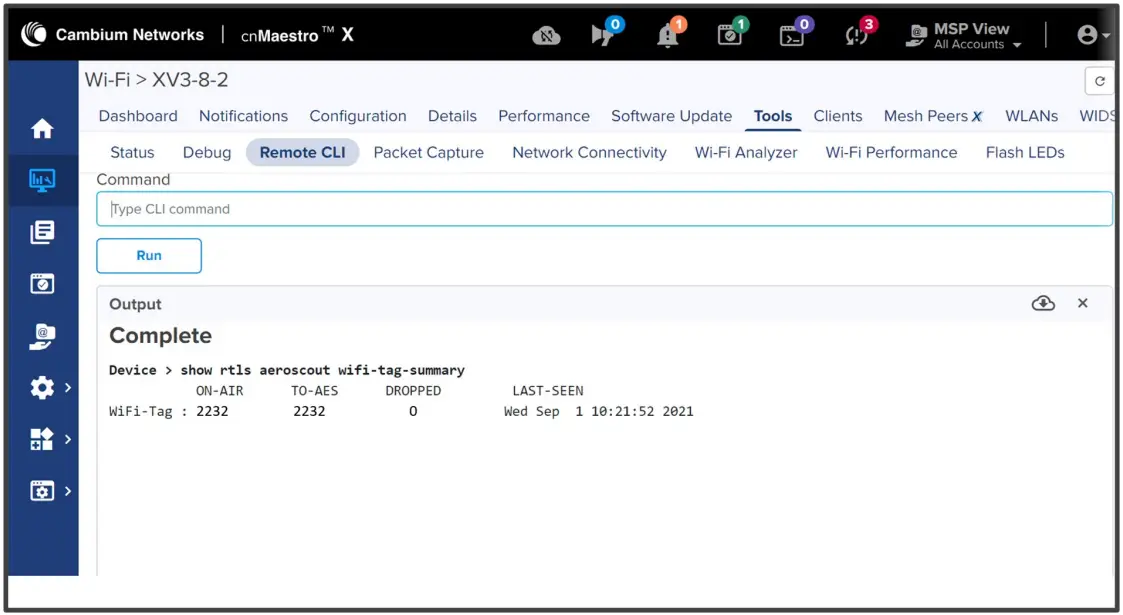1123x615 pixels.
Task: Click the cloud connectivity status icon
Action: (x=547, y=35)
